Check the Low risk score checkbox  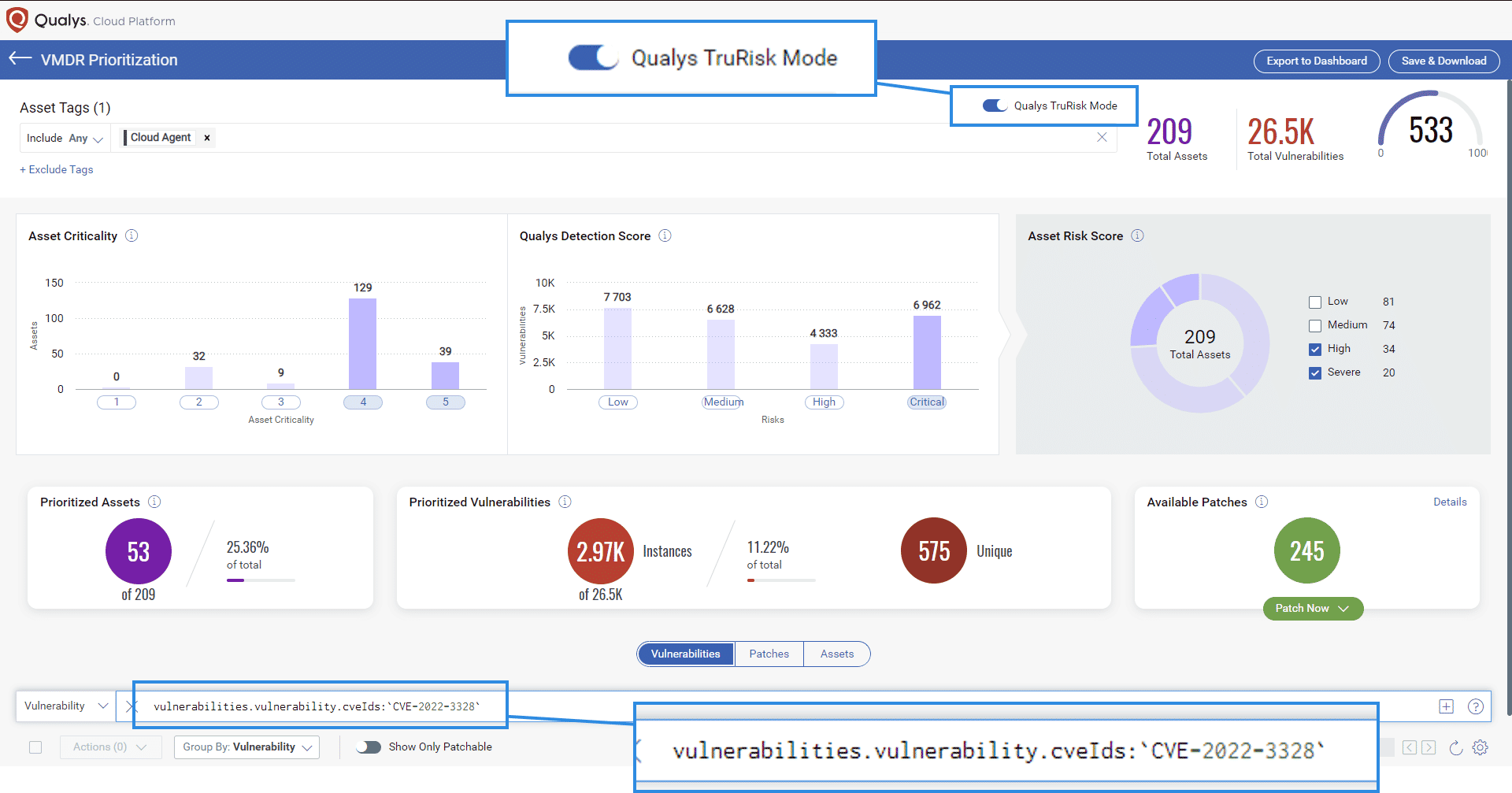click(x=1315, y=302)
